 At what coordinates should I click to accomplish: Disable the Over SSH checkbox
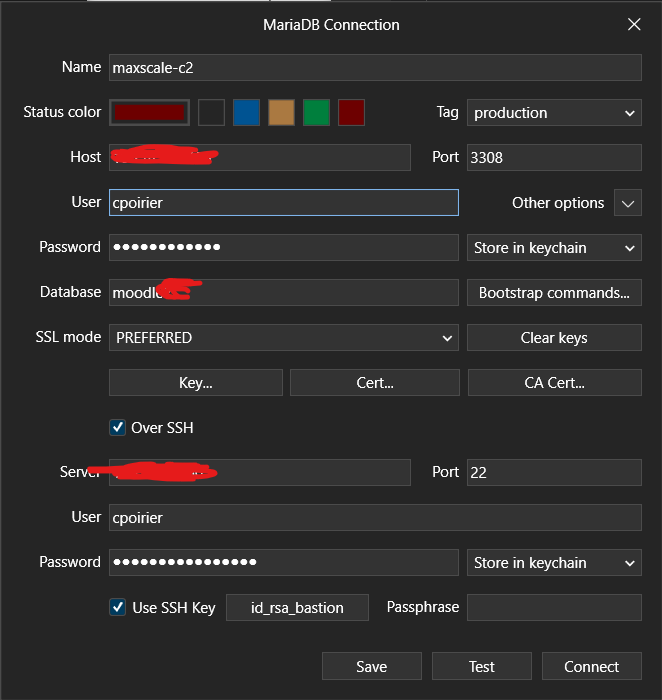117,427
